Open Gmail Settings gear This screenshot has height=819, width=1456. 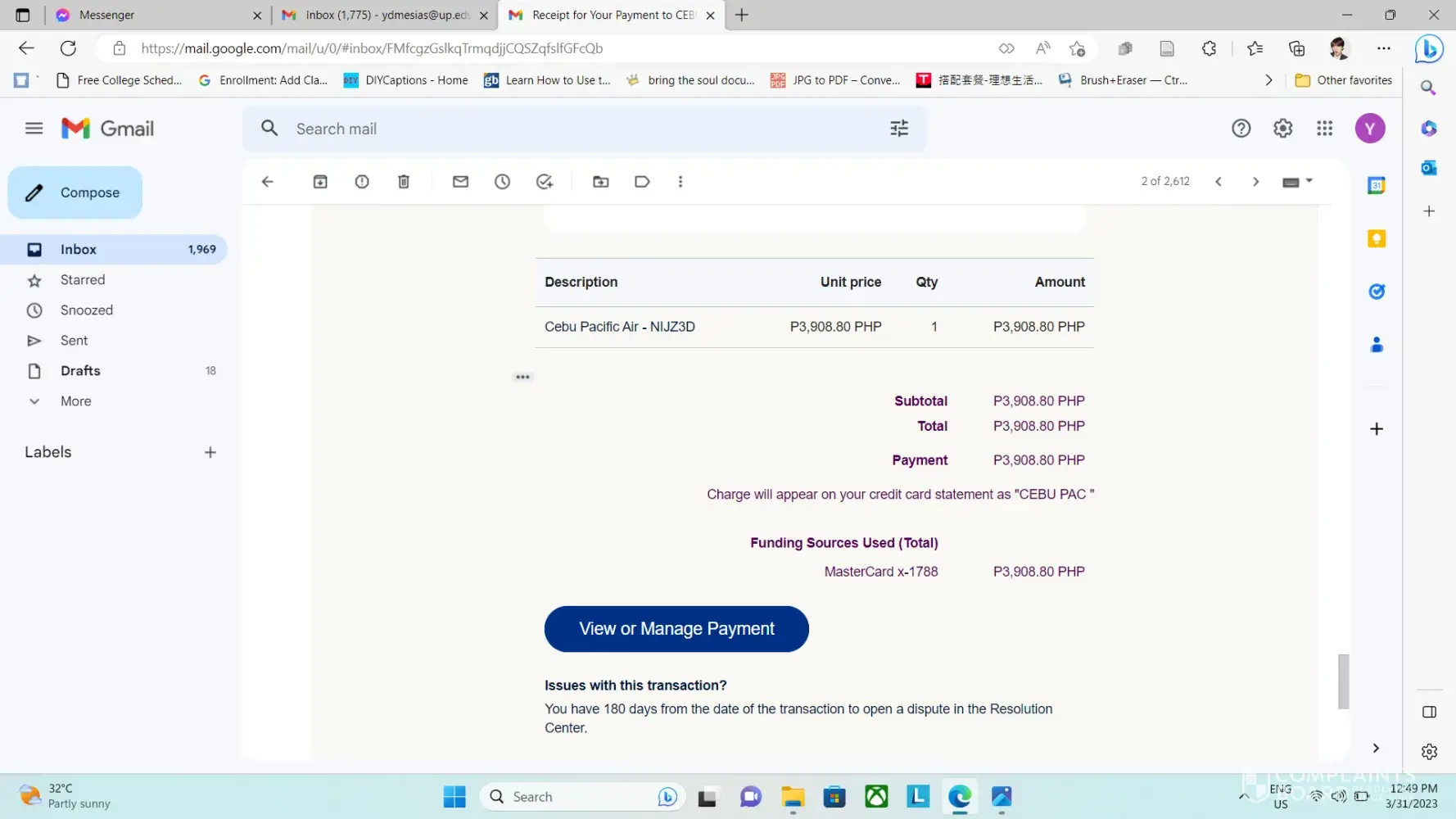coord(1283,129)
